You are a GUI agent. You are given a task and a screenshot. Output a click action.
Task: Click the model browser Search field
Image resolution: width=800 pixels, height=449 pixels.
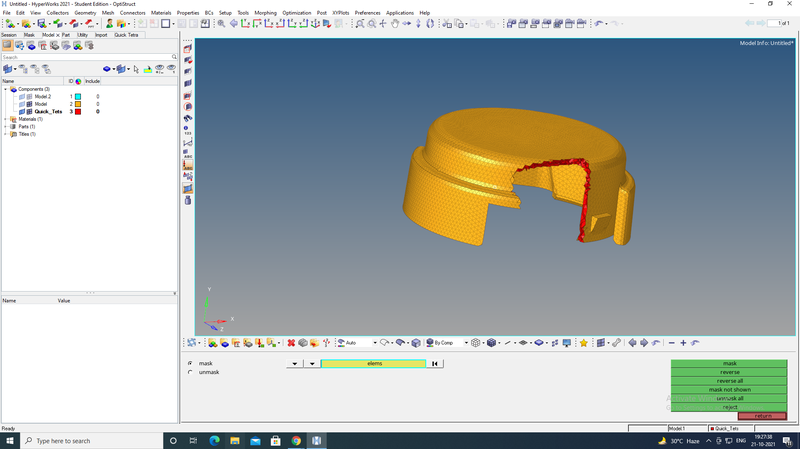coord(87,57)
